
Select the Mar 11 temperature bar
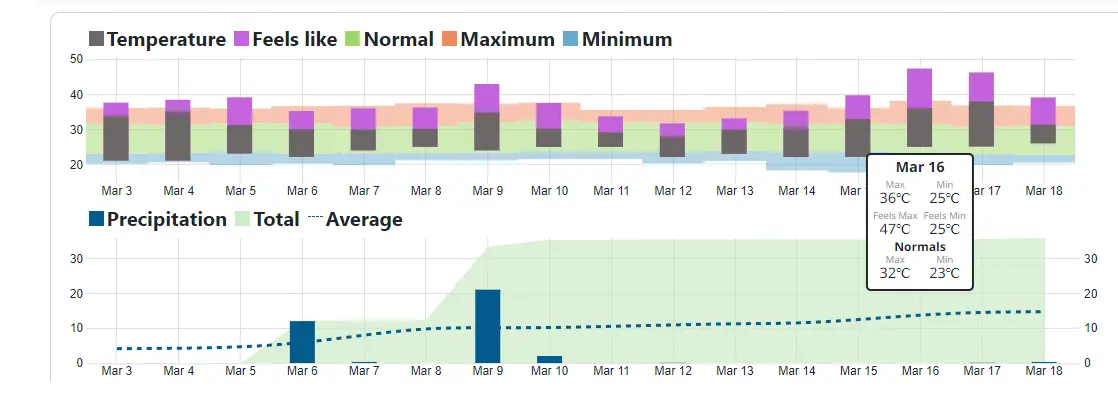[x=610, y=140]
